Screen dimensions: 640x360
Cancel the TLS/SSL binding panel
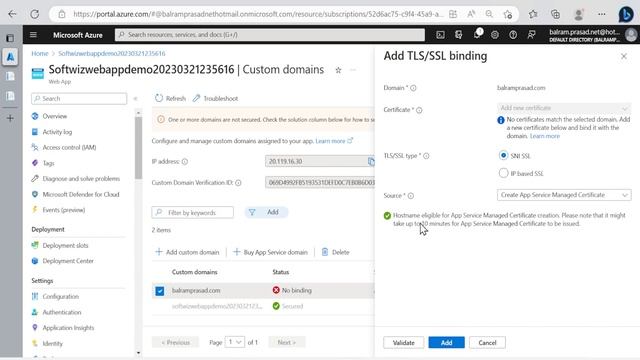pos(487,342)
